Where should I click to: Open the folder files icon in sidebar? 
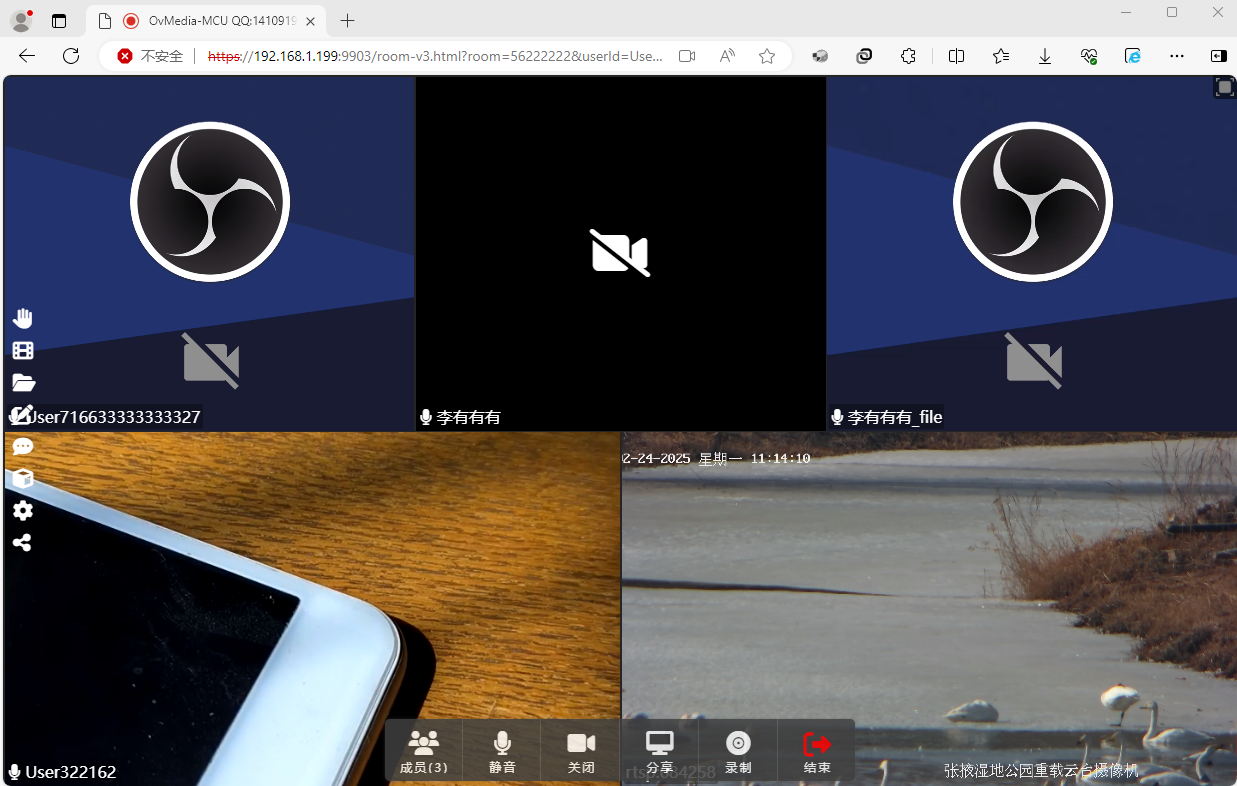23,382
